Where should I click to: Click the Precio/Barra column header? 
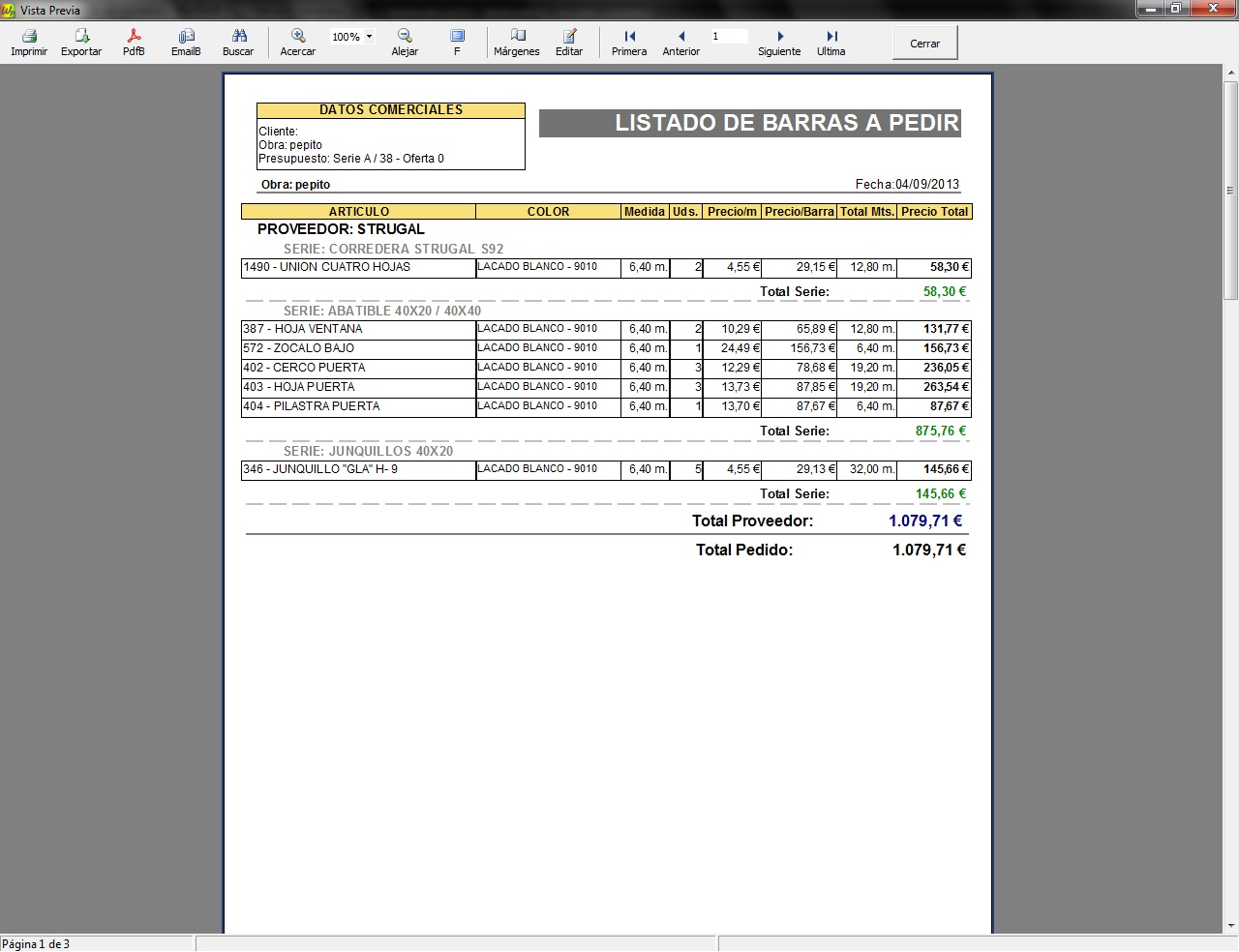[799, 212]
